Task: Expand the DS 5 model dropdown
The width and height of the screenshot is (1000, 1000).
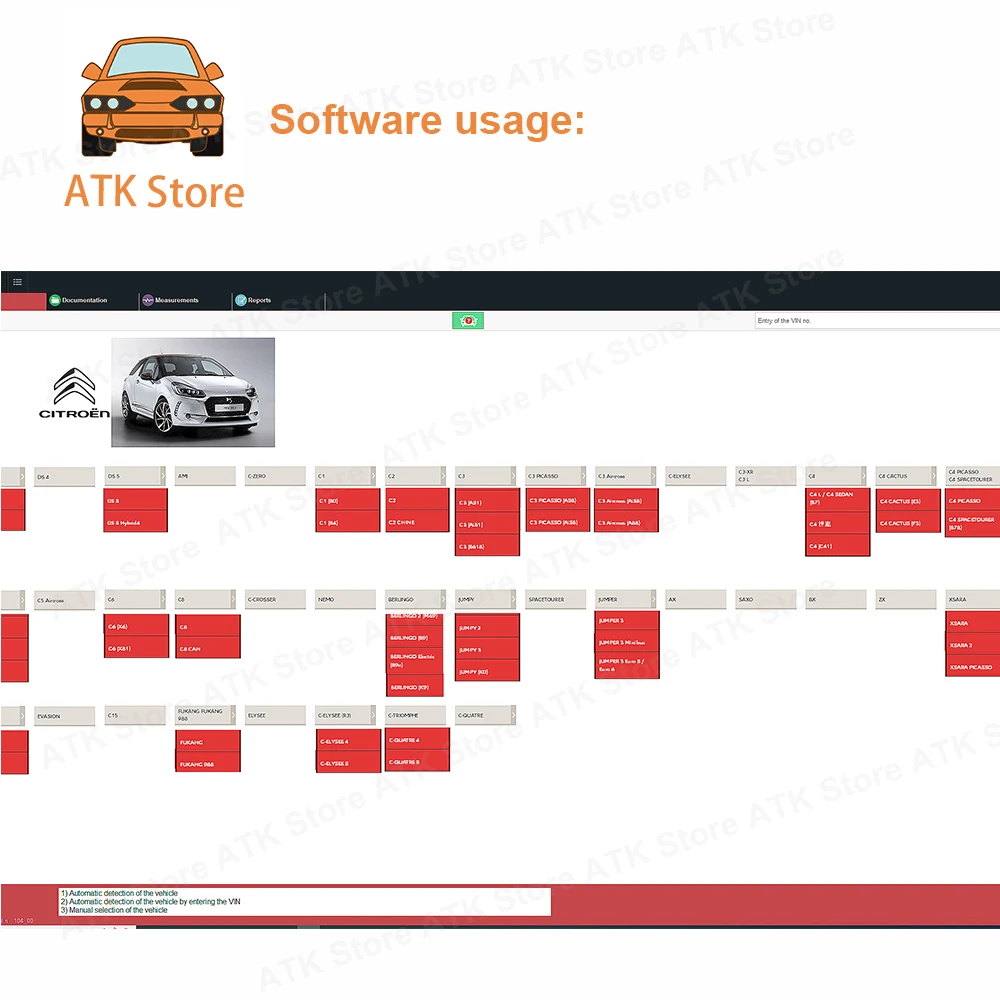Action: tap(163, 476)
